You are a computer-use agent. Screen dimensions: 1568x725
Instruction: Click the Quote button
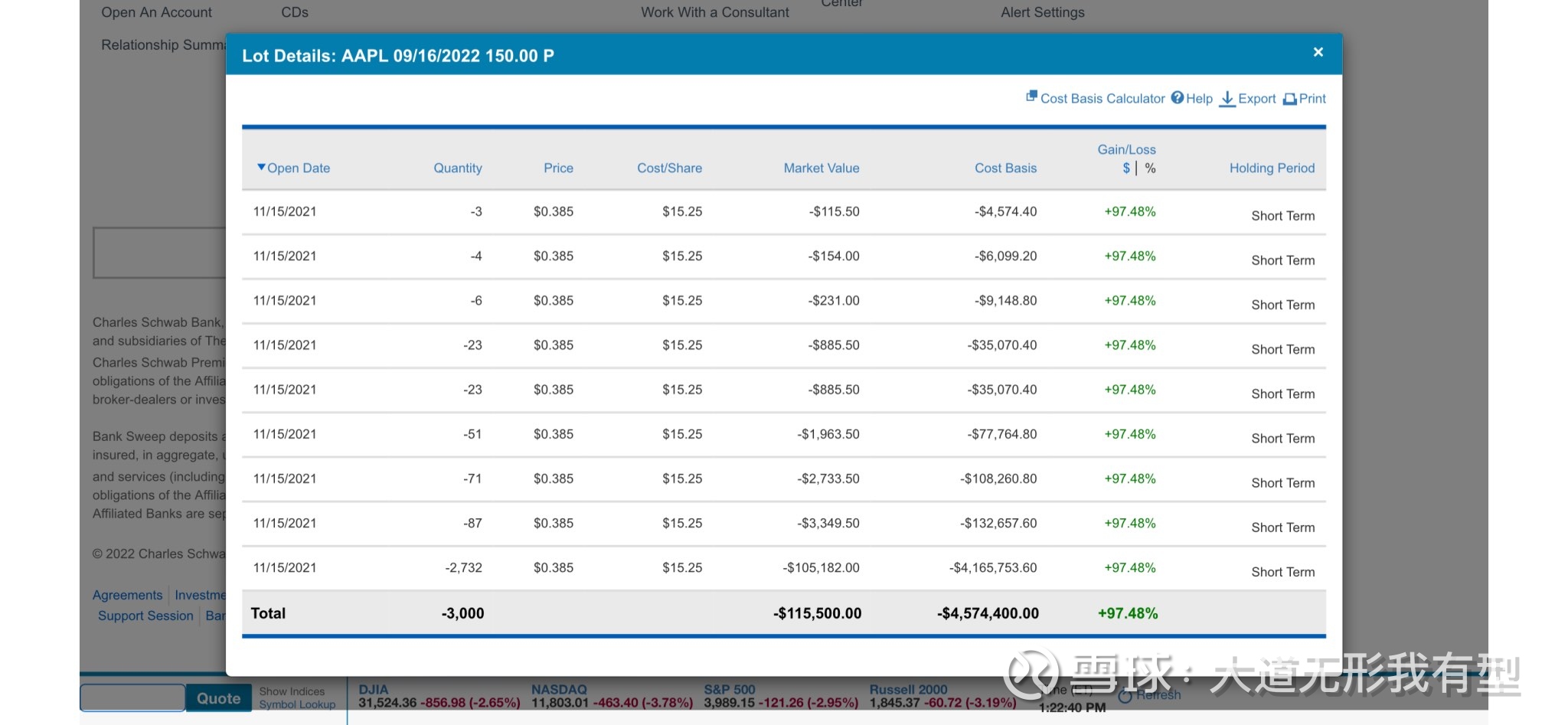218,697
